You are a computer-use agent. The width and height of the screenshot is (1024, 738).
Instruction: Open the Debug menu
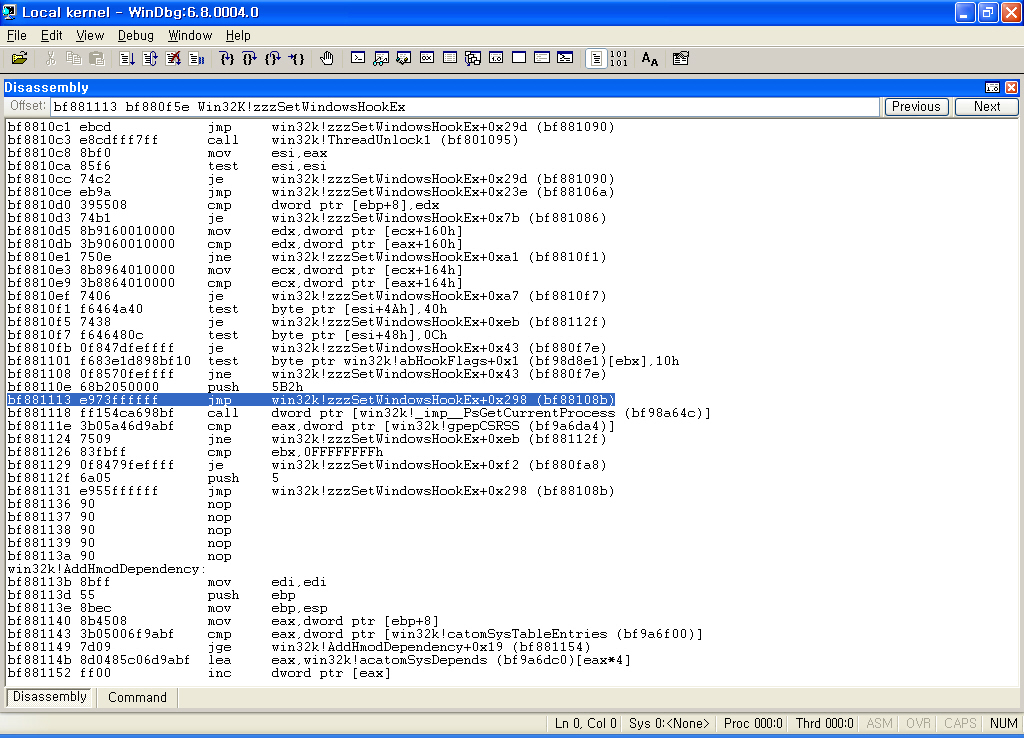click(136, 35)
